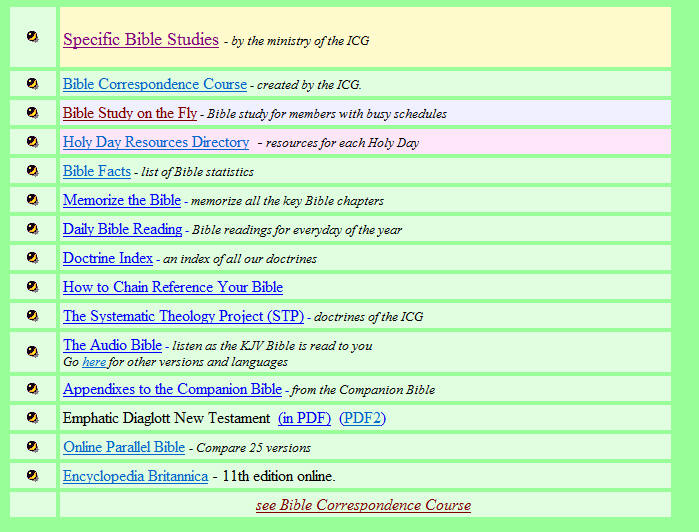Select text 'resources for each Holy Day'
The height and width of the screenshot is (532, 699).
(342, 143)
